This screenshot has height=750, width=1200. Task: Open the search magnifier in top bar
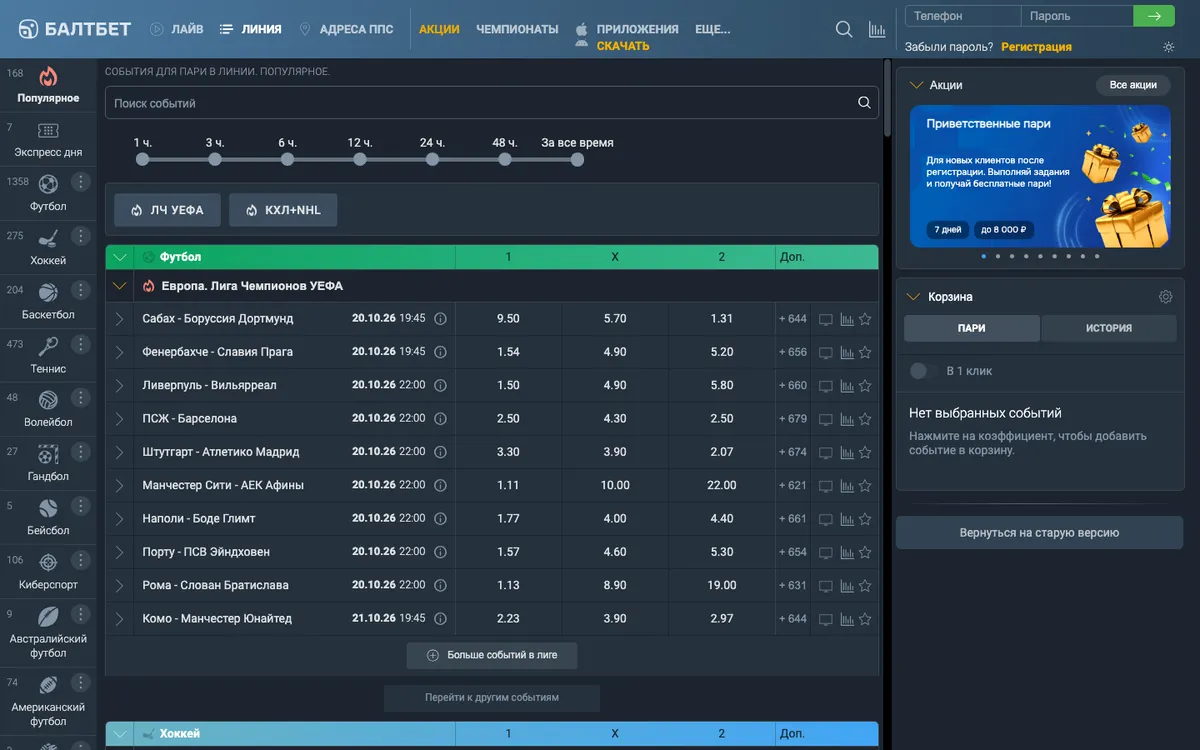[844, 29]
